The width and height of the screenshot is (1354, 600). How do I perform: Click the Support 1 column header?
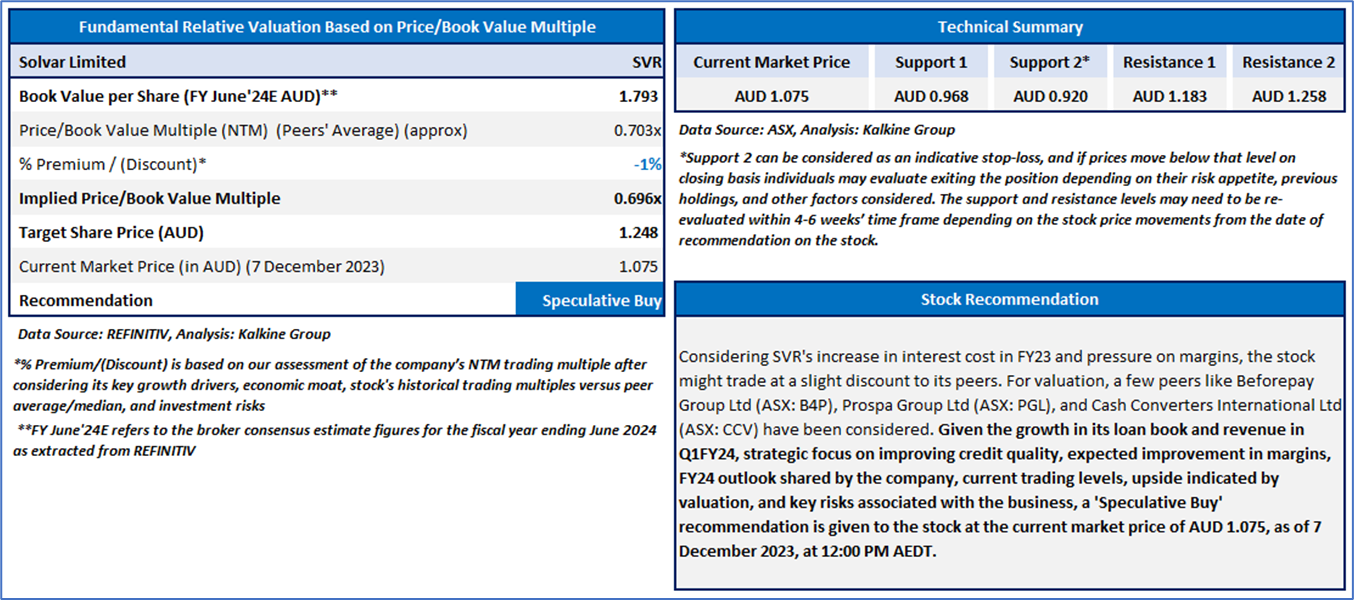pyautogui.click(x=931, y=62)
